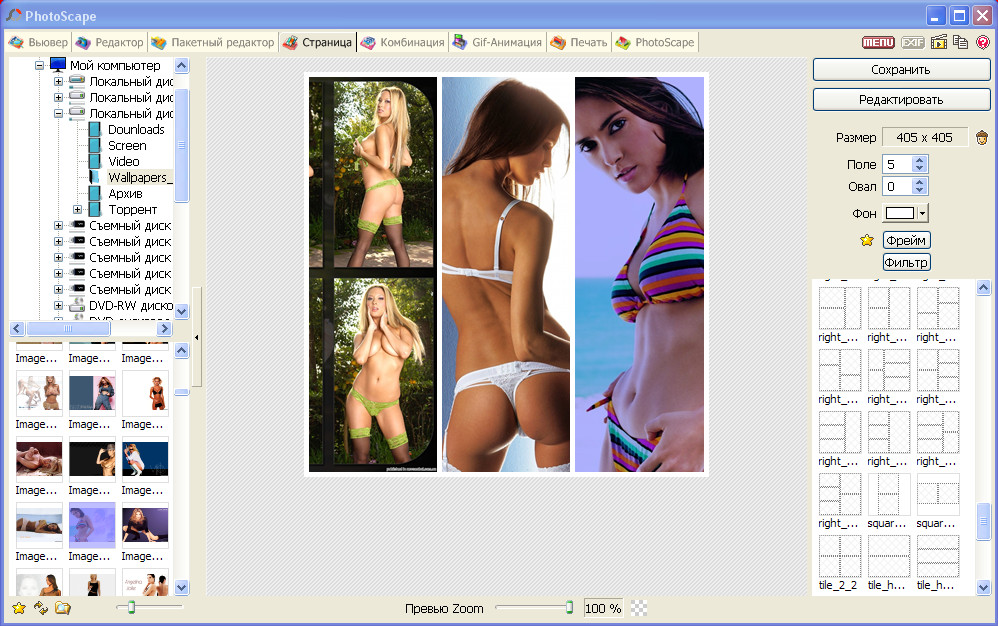Open the Комбинация tab
Screen dimensions: 998x626
pyautogui.click(x=403, y=43)
